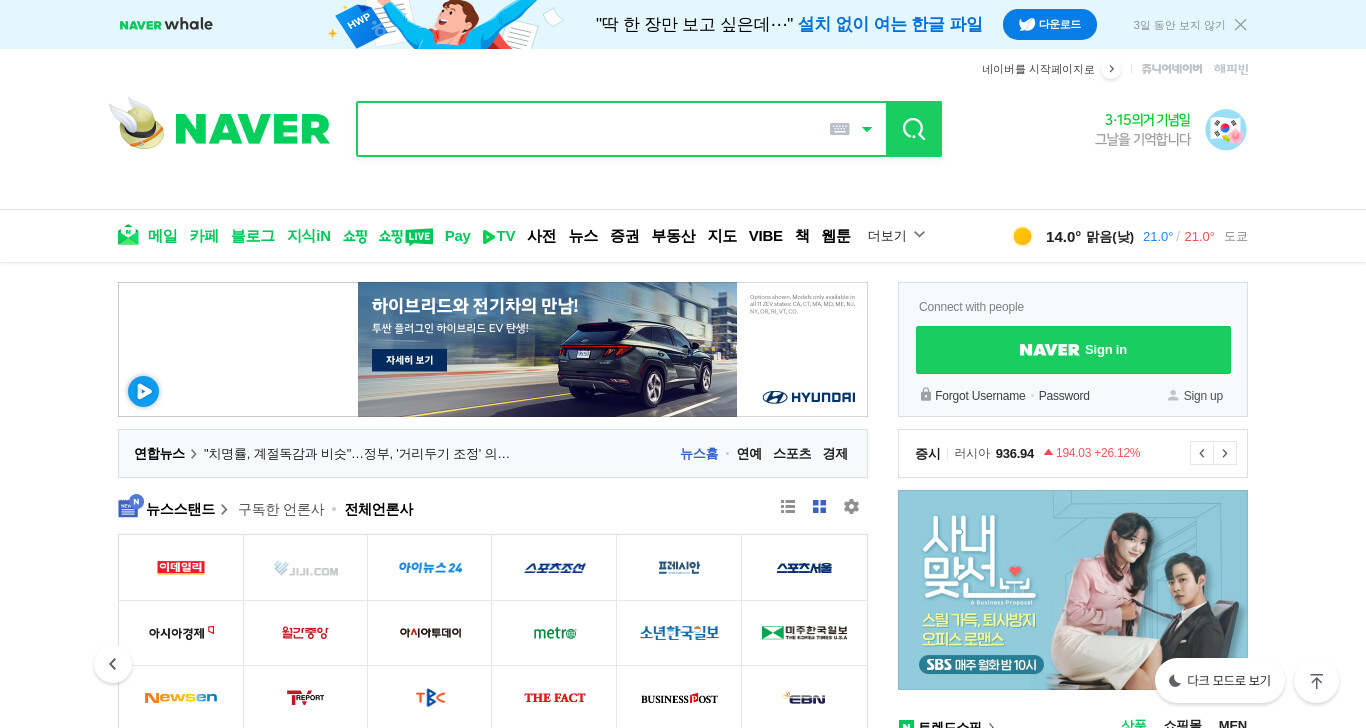Click the NAVER whale logo in banner
Screen dimensions: 1366x728
pos(166,24)
